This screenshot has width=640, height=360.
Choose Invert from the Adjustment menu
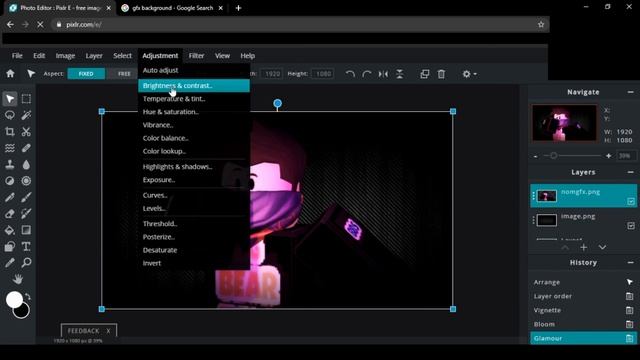click(x=194, y=263)
